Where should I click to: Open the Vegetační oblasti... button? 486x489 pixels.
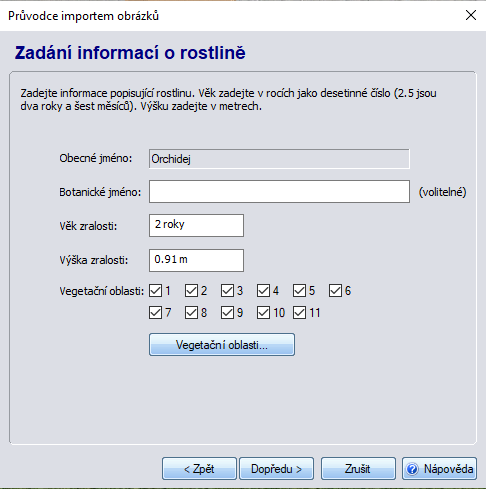point(222,345)
